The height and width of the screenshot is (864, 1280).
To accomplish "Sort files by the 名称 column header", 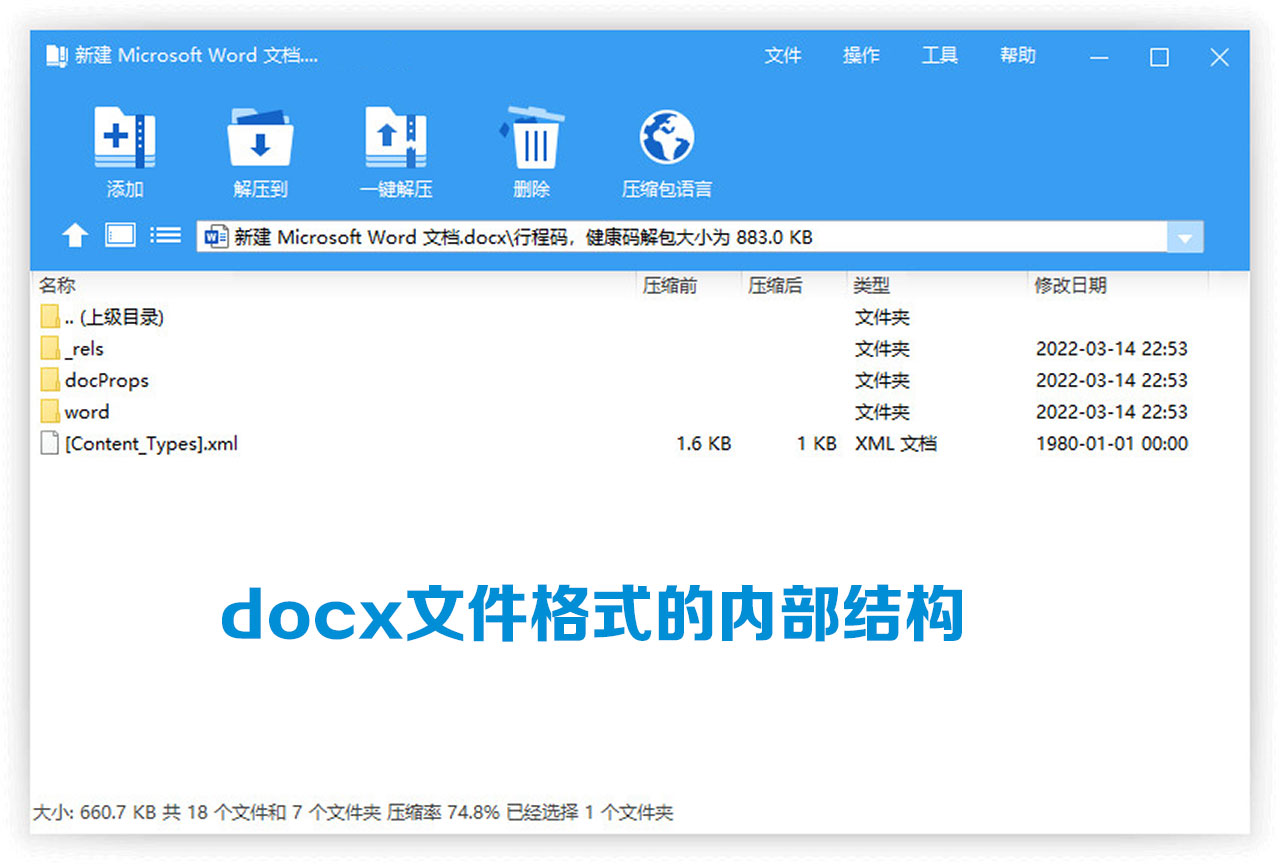I will tap(57, 285).
